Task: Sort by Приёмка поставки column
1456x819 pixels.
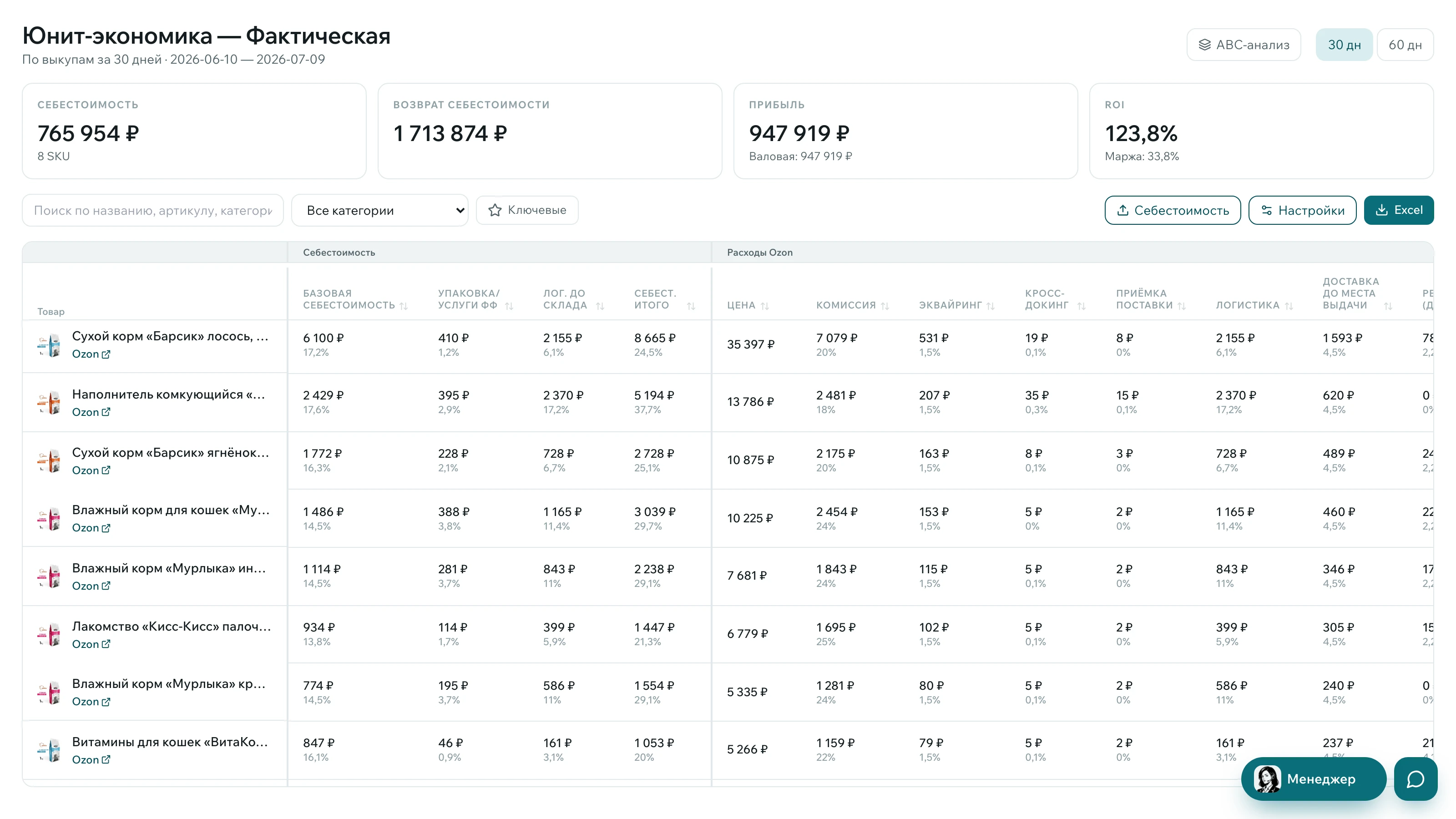Action: click(x=1181, y=306)
